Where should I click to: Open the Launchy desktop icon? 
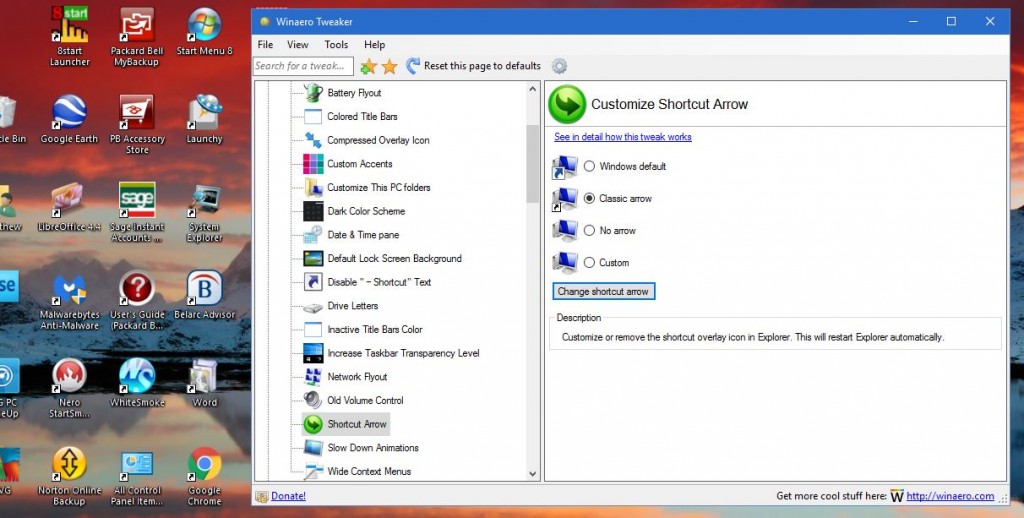click(204, 119)
